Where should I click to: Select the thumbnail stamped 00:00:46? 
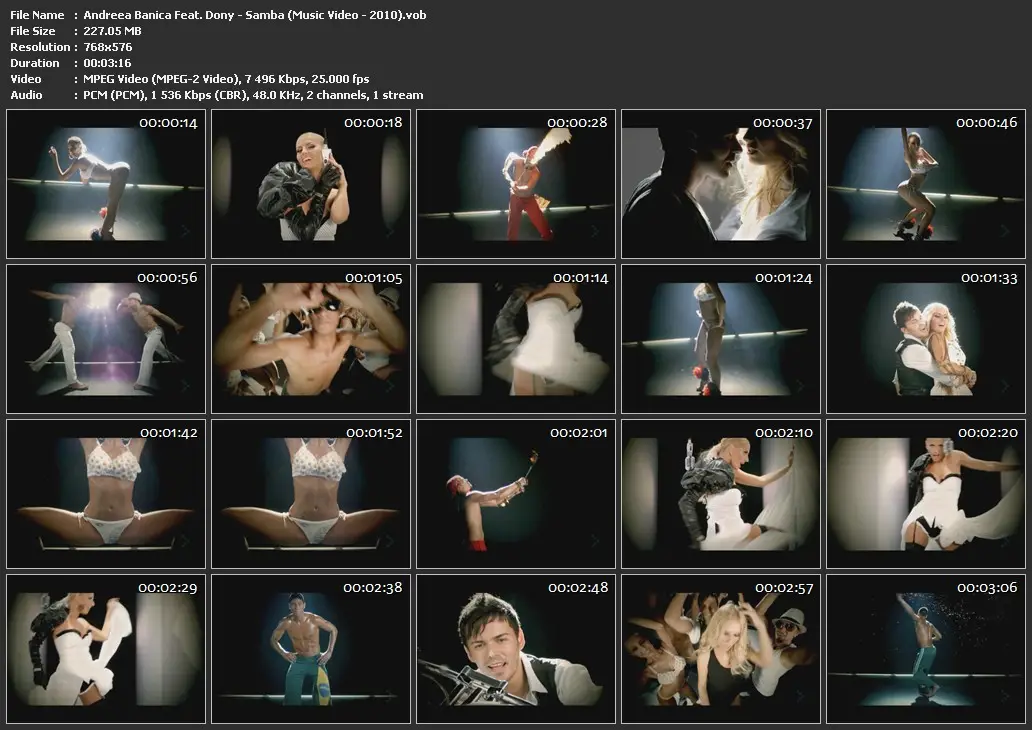click(926, 184)
